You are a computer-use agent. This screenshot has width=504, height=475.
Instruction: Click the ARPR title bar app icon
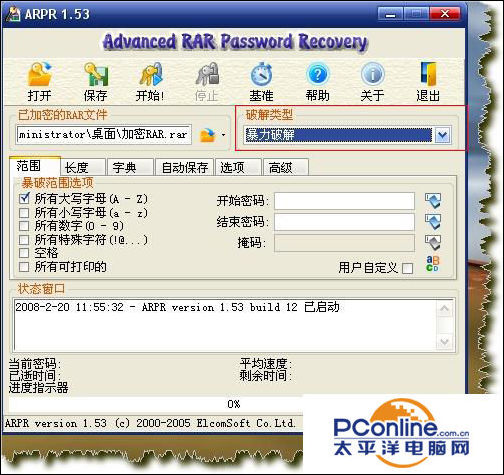(x=13, y=14)
